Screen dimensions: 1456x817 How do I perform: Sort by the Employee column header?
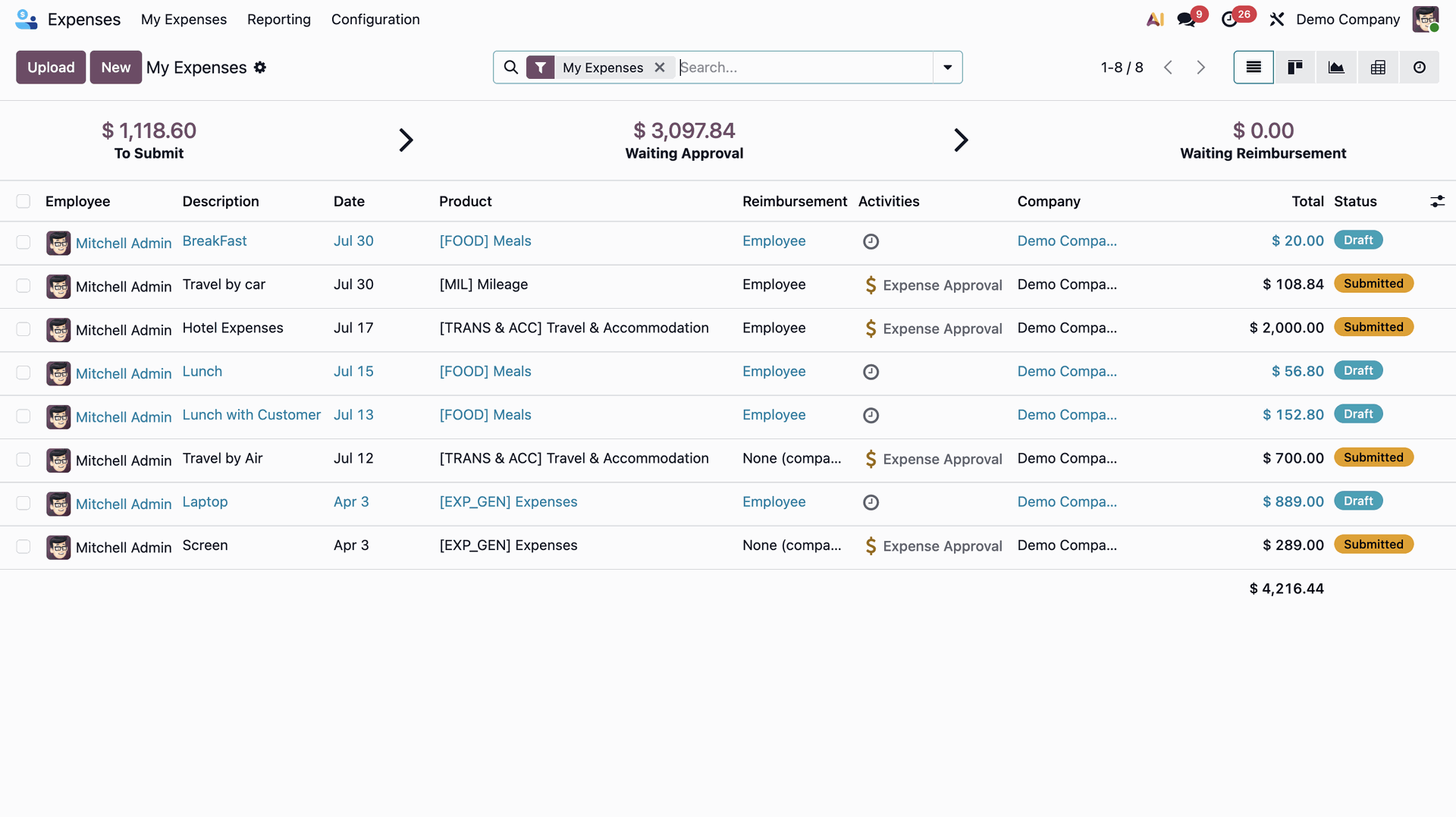click(77, 201)
